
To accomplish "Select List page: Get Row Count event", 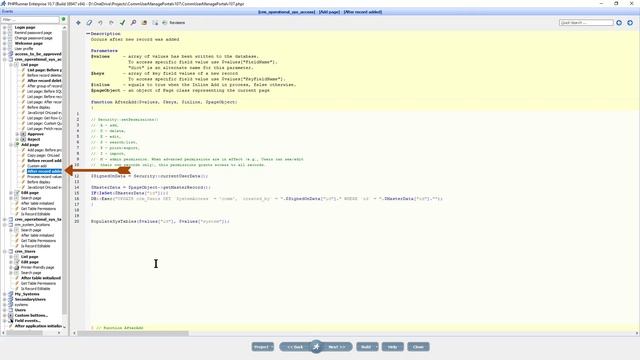I will pos(44,118).
